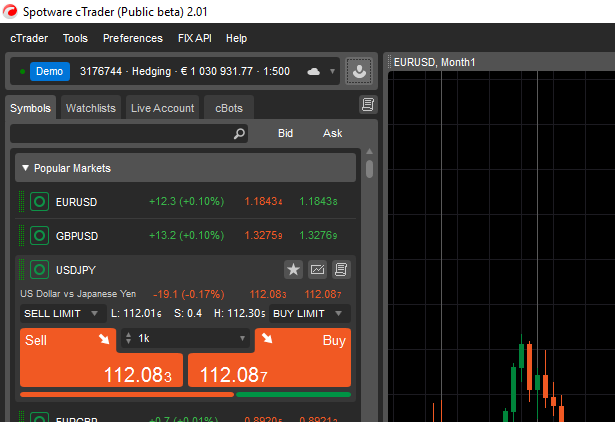Add USDJPY to favorites with star icon
The width and height of the screenshot is (615, 422).
[x=293, y=269]
